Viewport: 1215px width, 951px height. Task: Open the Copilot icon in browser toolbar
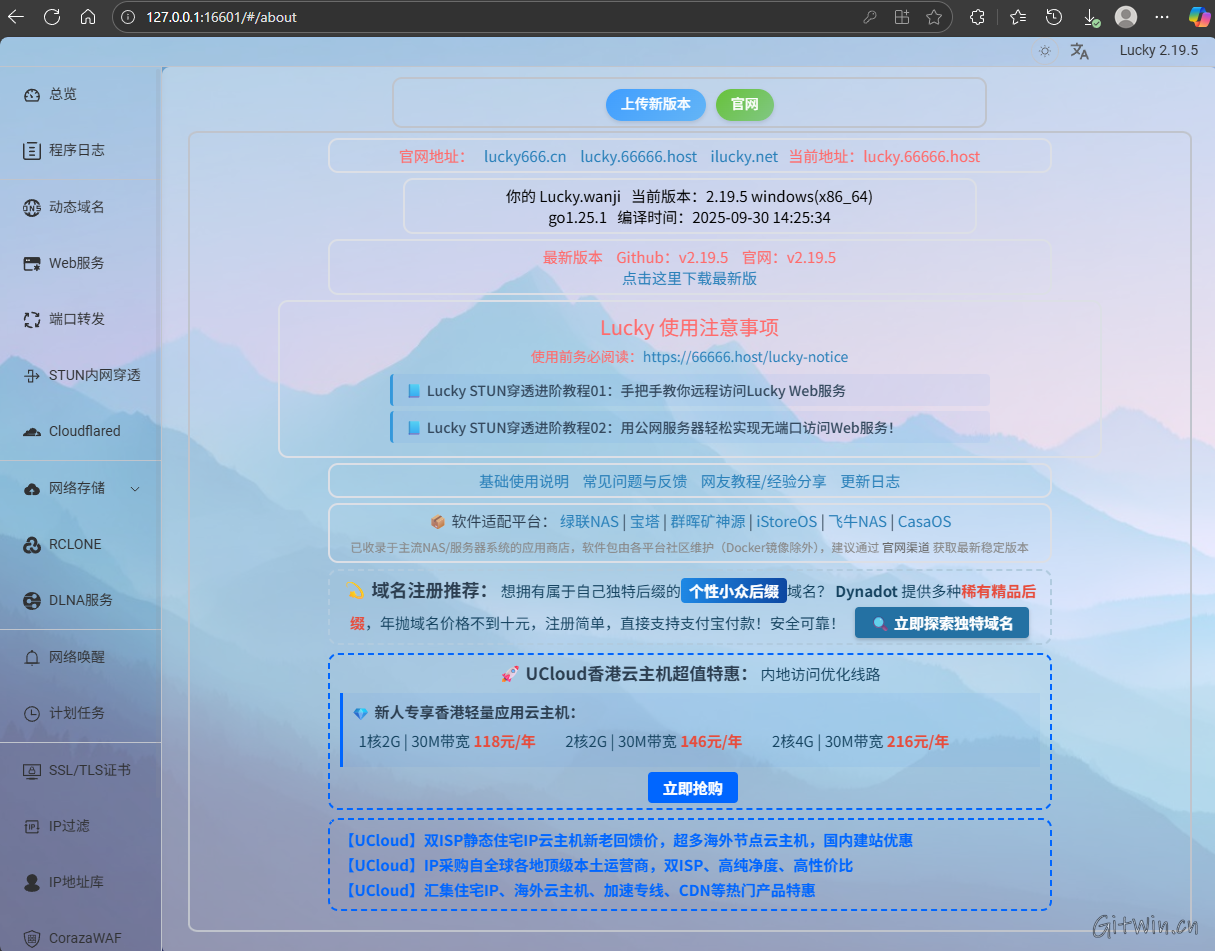click(1198, 17)
